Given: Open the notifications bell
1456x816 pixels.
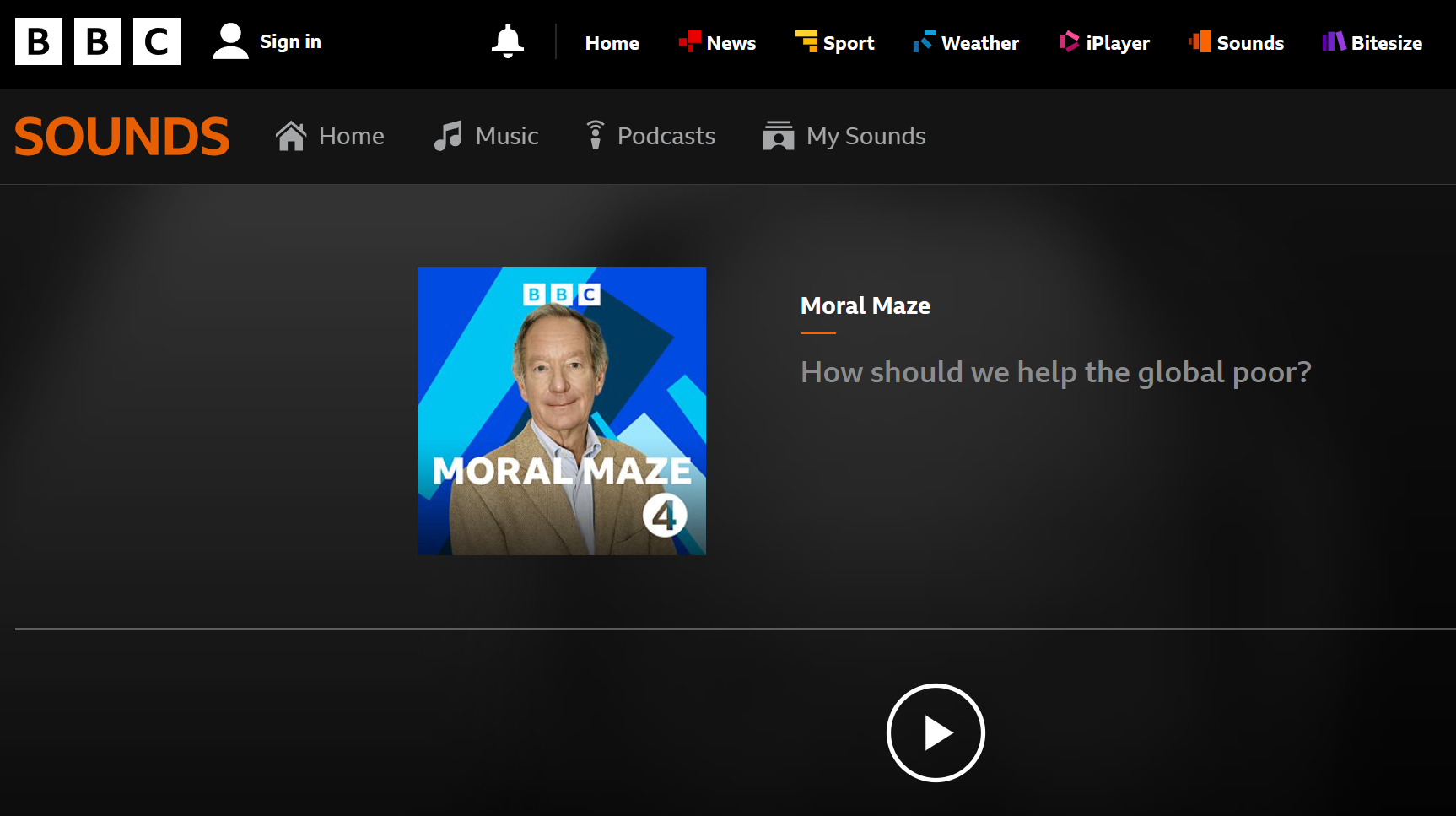Looking at the screenshot, I should 508,41.
